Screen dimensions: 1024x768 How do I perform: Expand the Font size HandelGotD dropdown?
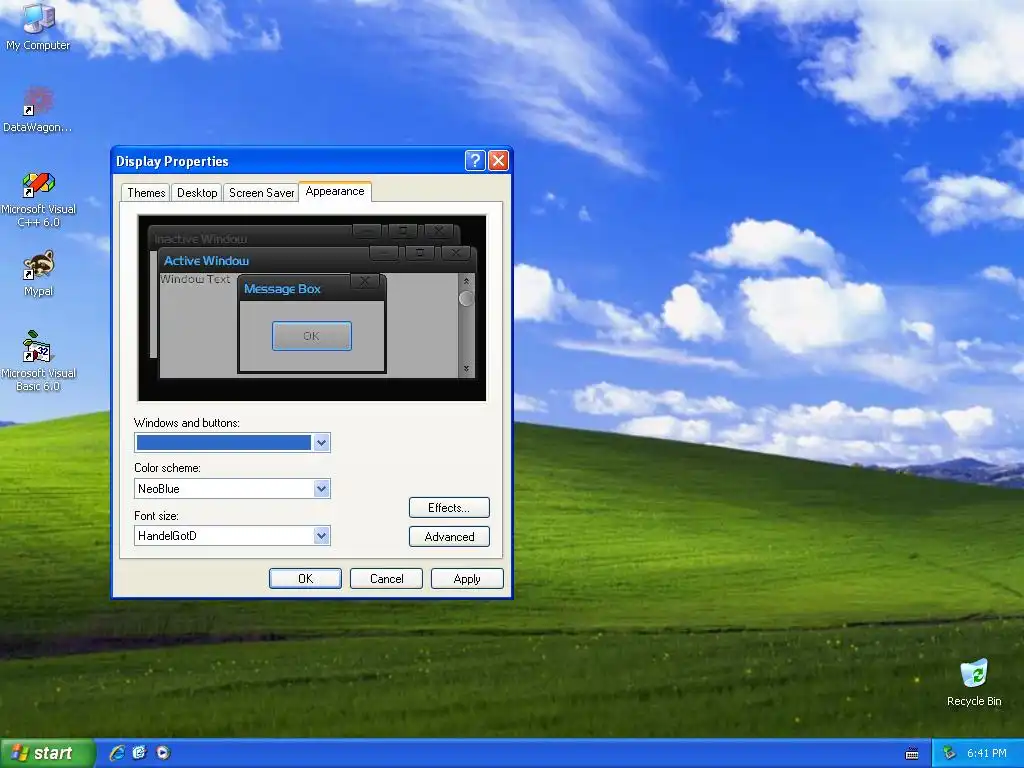tap(321, 536)
